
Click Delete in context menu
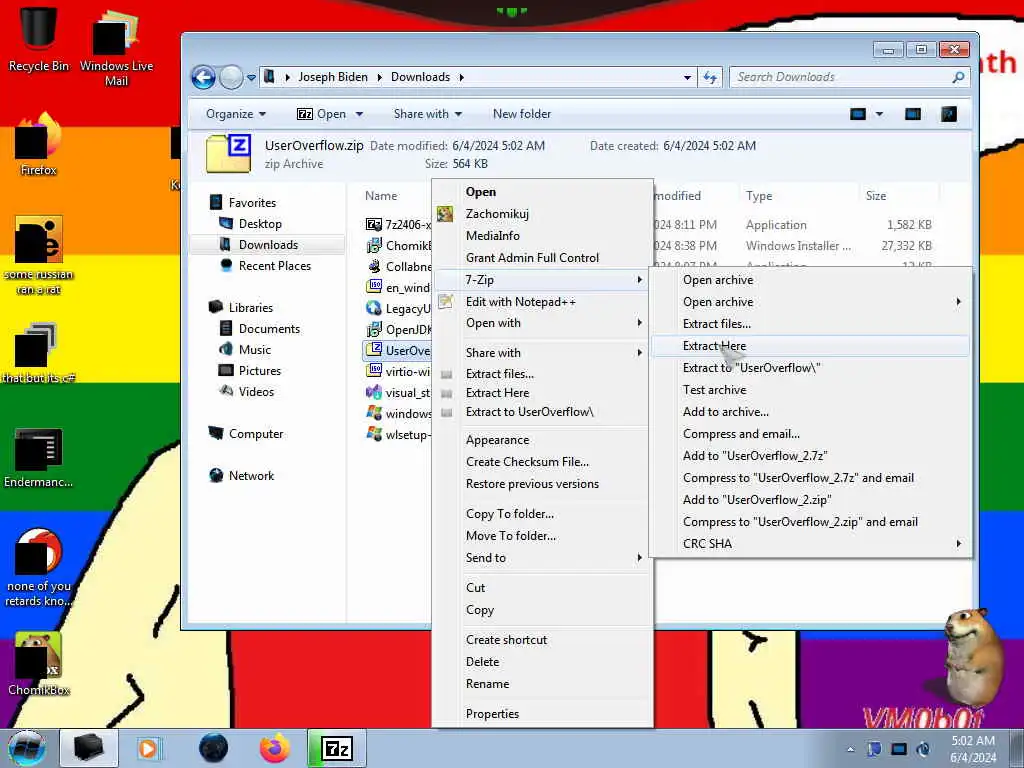[541, 662]
